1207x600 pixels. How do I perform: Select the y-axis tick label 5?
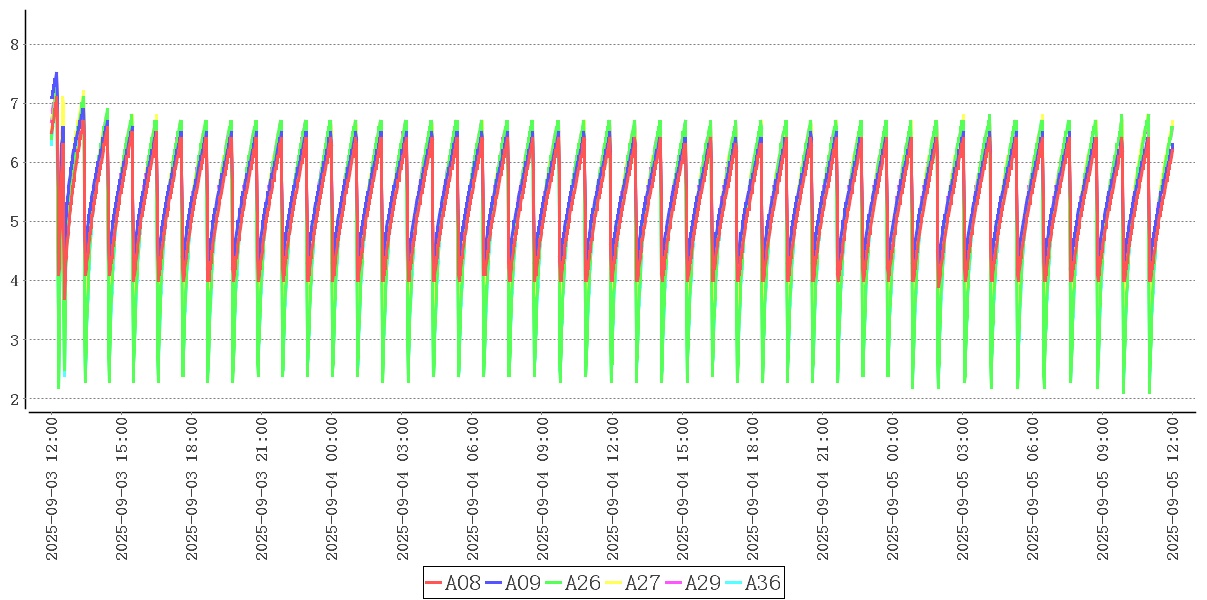click(14, 221)
